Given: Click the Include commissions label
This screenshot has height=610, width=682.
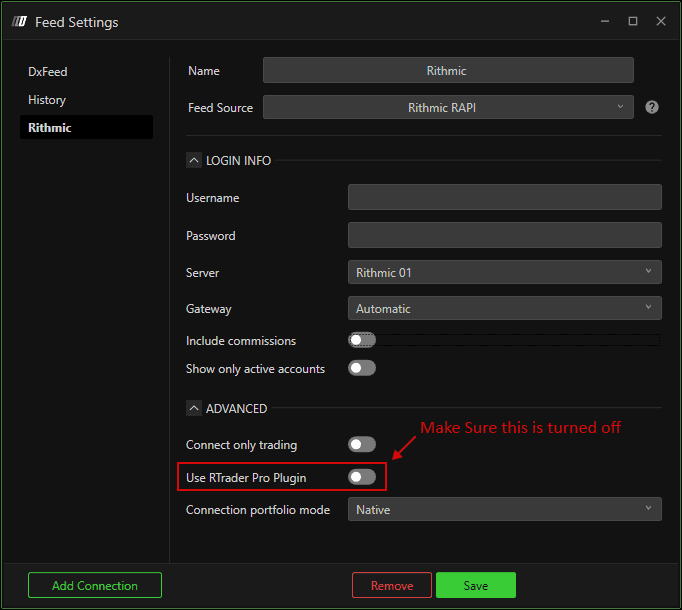Looking at the screenshot, I should pyautogui.click(x=241, y=341).
